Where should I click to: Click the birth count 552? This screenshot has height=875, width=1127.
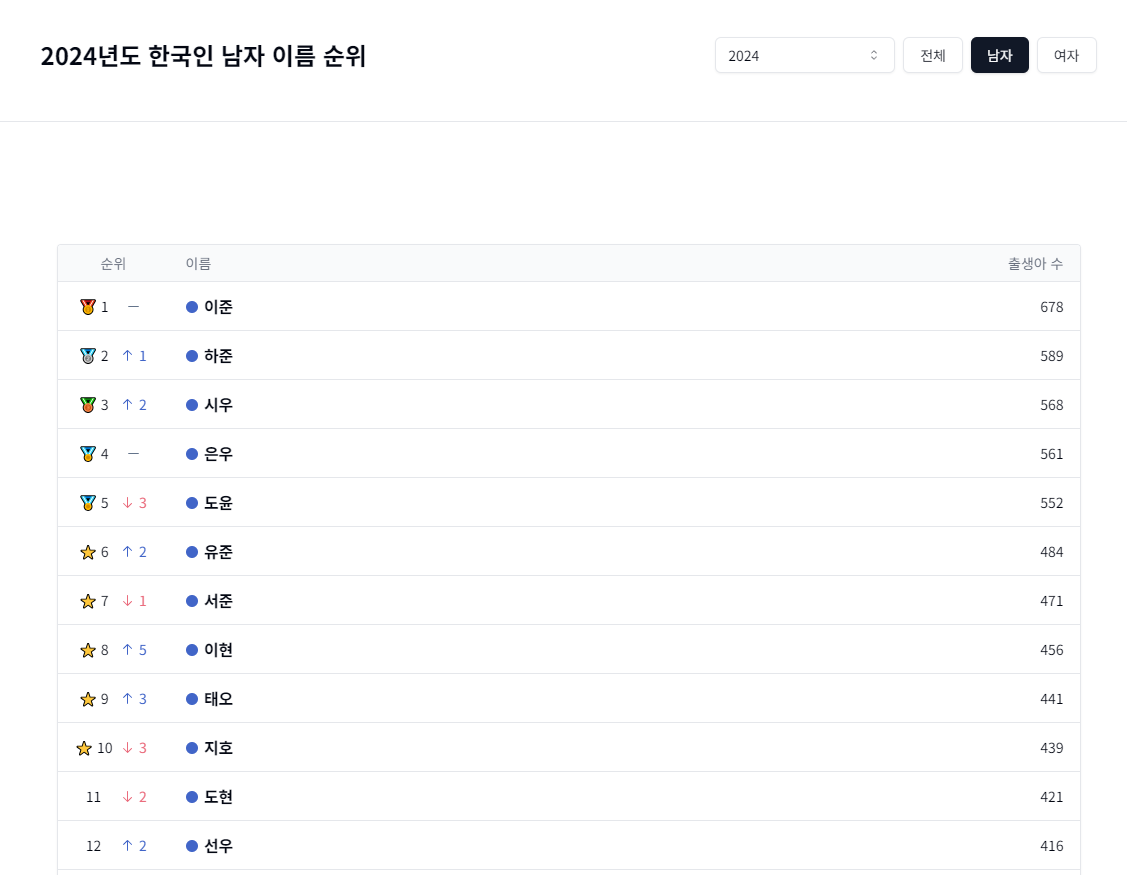[x=1052, y=503]
